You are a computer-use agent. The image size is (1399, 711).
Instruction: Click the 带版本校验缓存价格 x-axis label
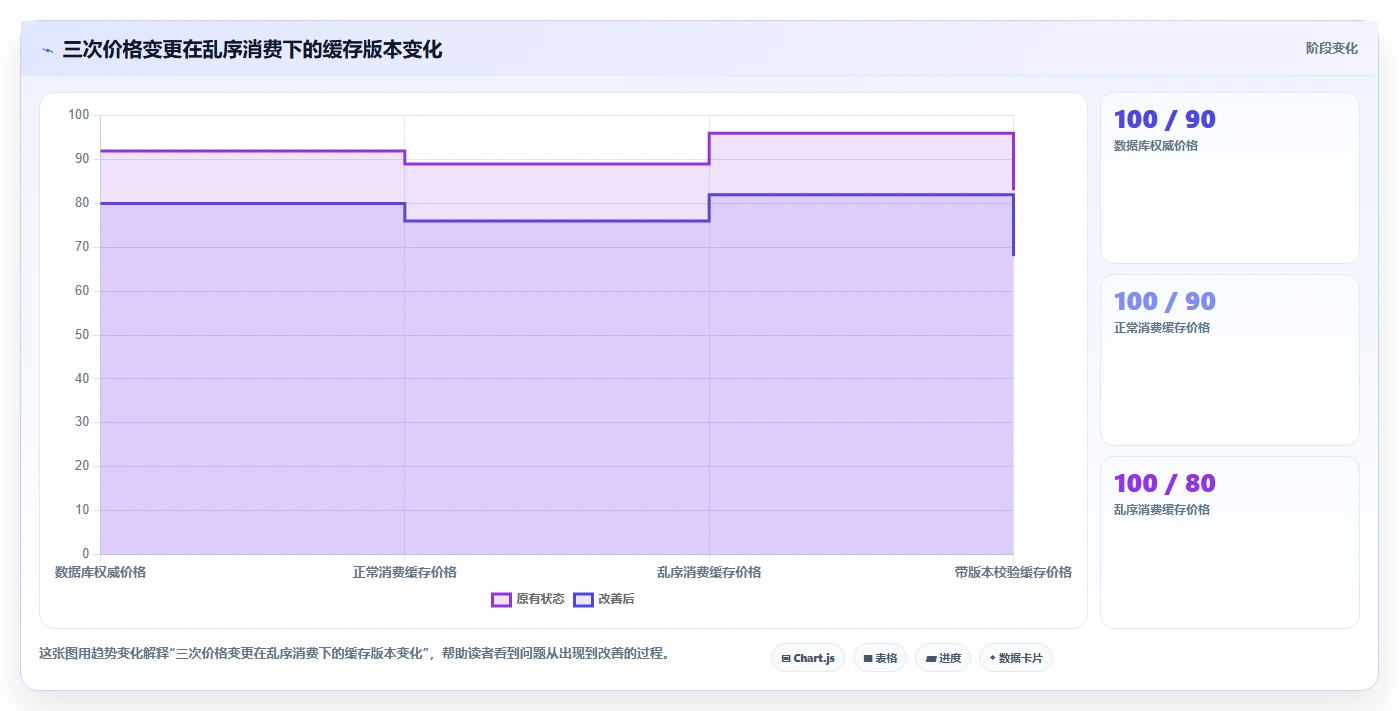(x=1013, y=572)
